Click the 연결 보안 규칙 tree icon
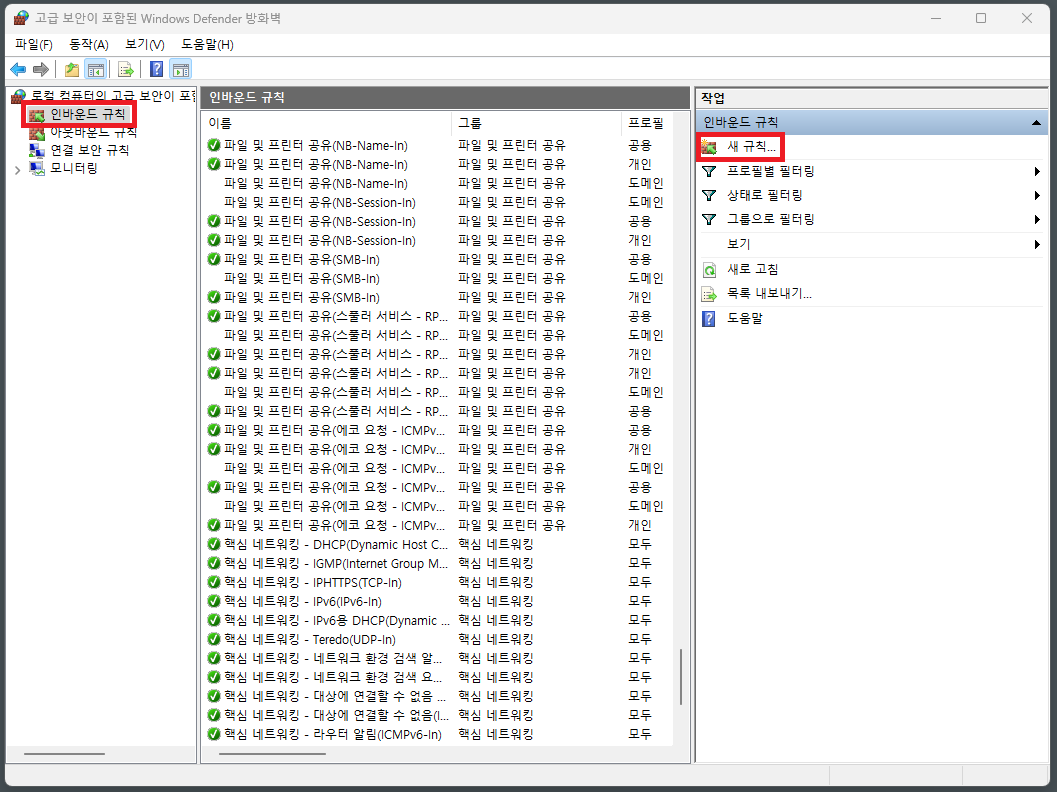 point(37,150)
